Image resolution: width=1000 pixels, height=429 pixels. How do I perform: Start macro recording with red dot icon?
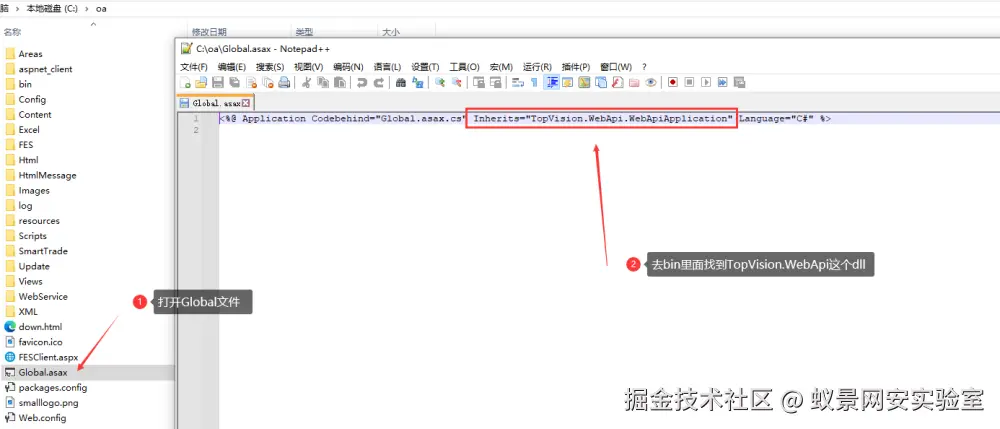(673, 82)
